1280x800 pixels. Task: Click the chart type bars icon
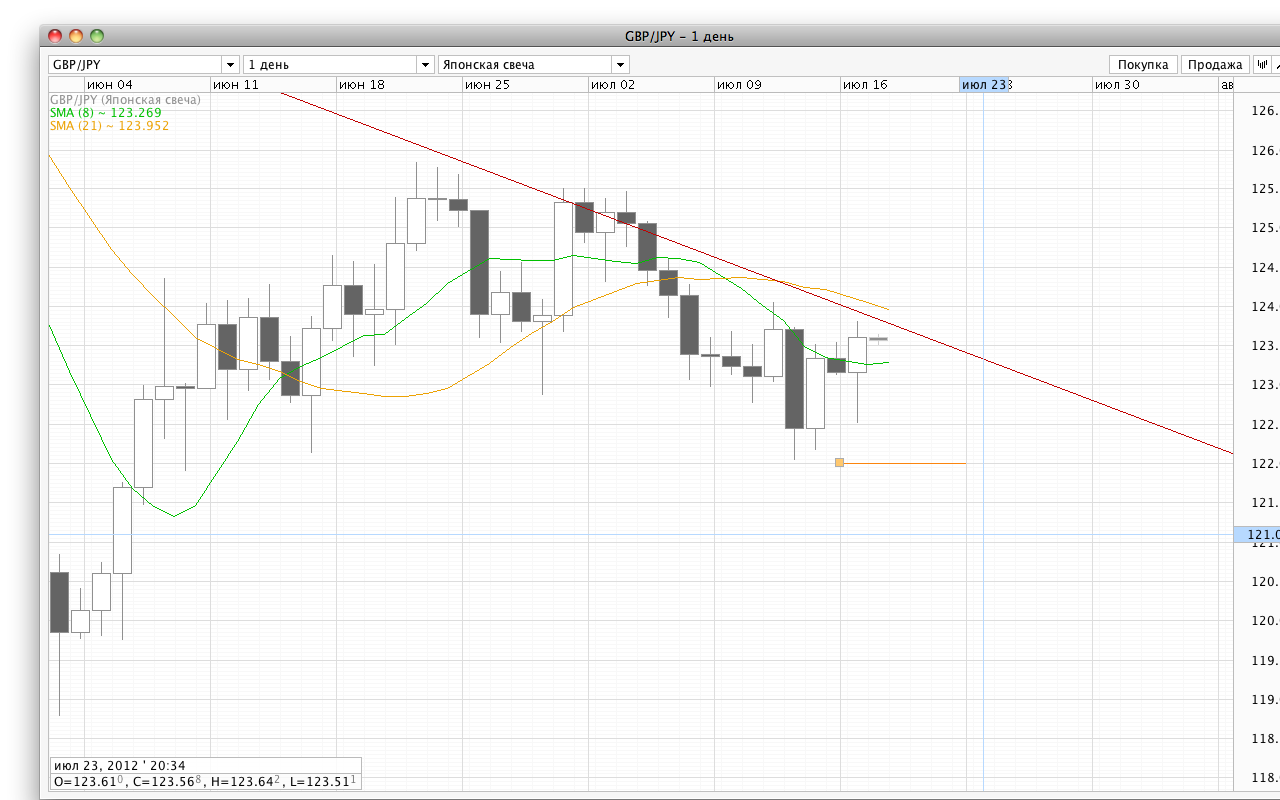point(1262,64)
